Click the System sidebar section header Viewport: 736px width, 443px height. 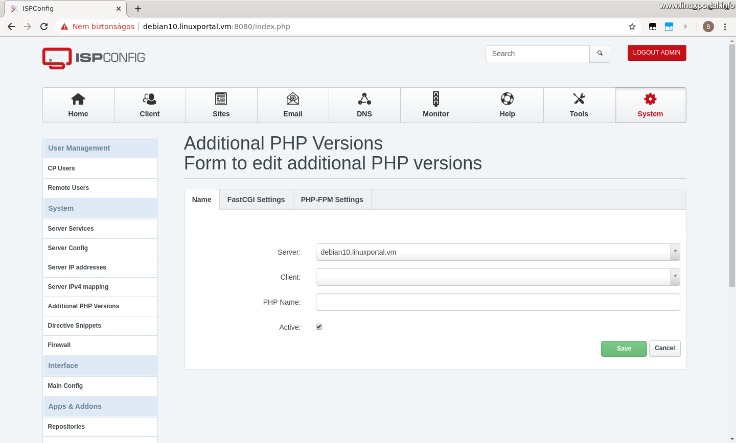coord(100,208)
